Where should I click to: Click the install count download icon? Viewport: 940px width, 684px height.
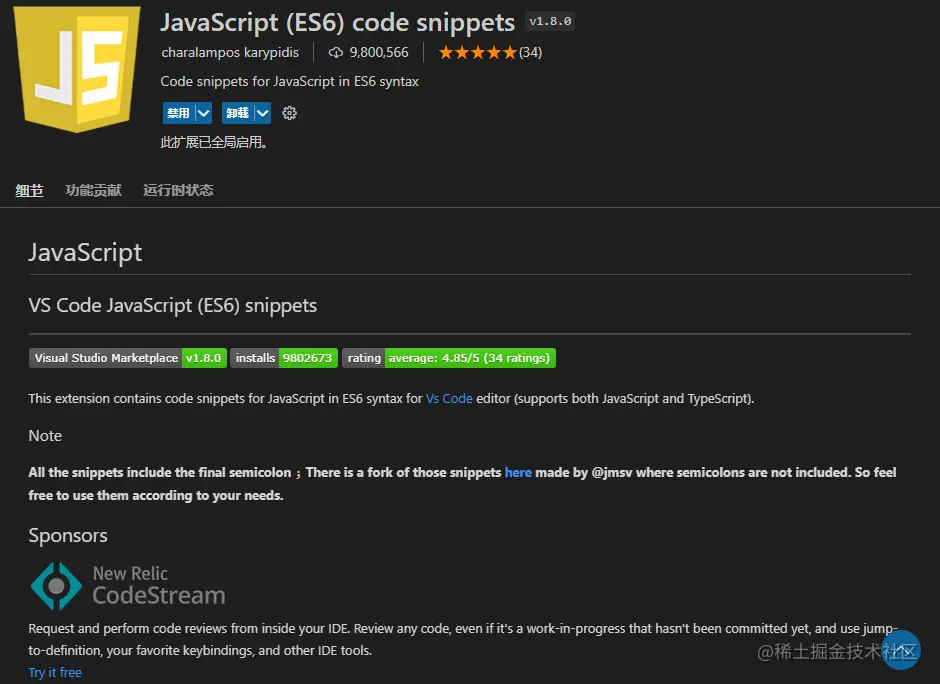(335, 53)
